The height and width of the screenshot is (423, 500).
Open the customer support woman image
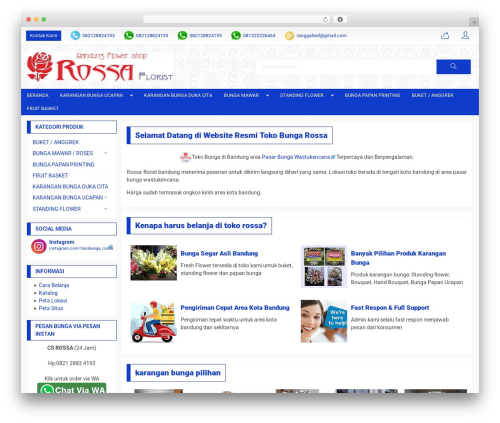(x=324, y=322)
